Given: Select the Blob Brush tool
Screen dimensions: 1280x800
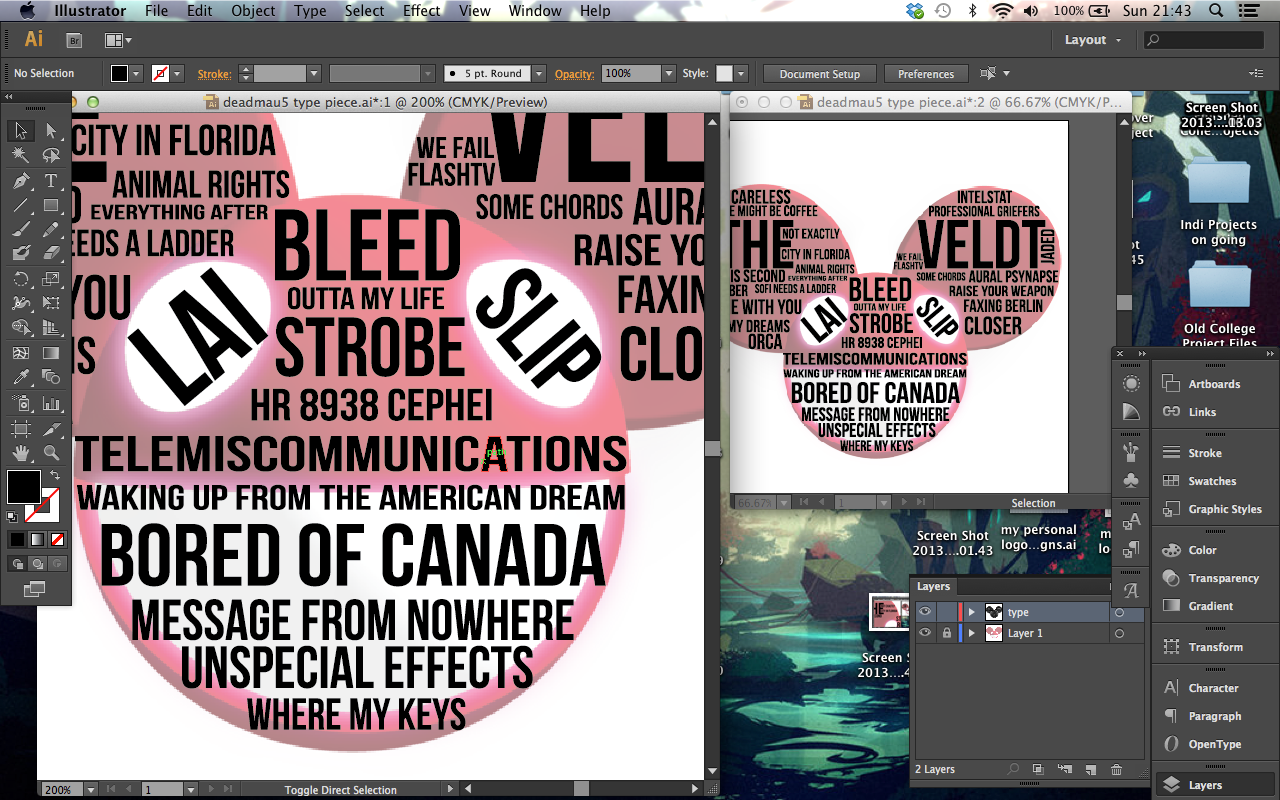Looking at the screenshot, I should pos(21,253).
